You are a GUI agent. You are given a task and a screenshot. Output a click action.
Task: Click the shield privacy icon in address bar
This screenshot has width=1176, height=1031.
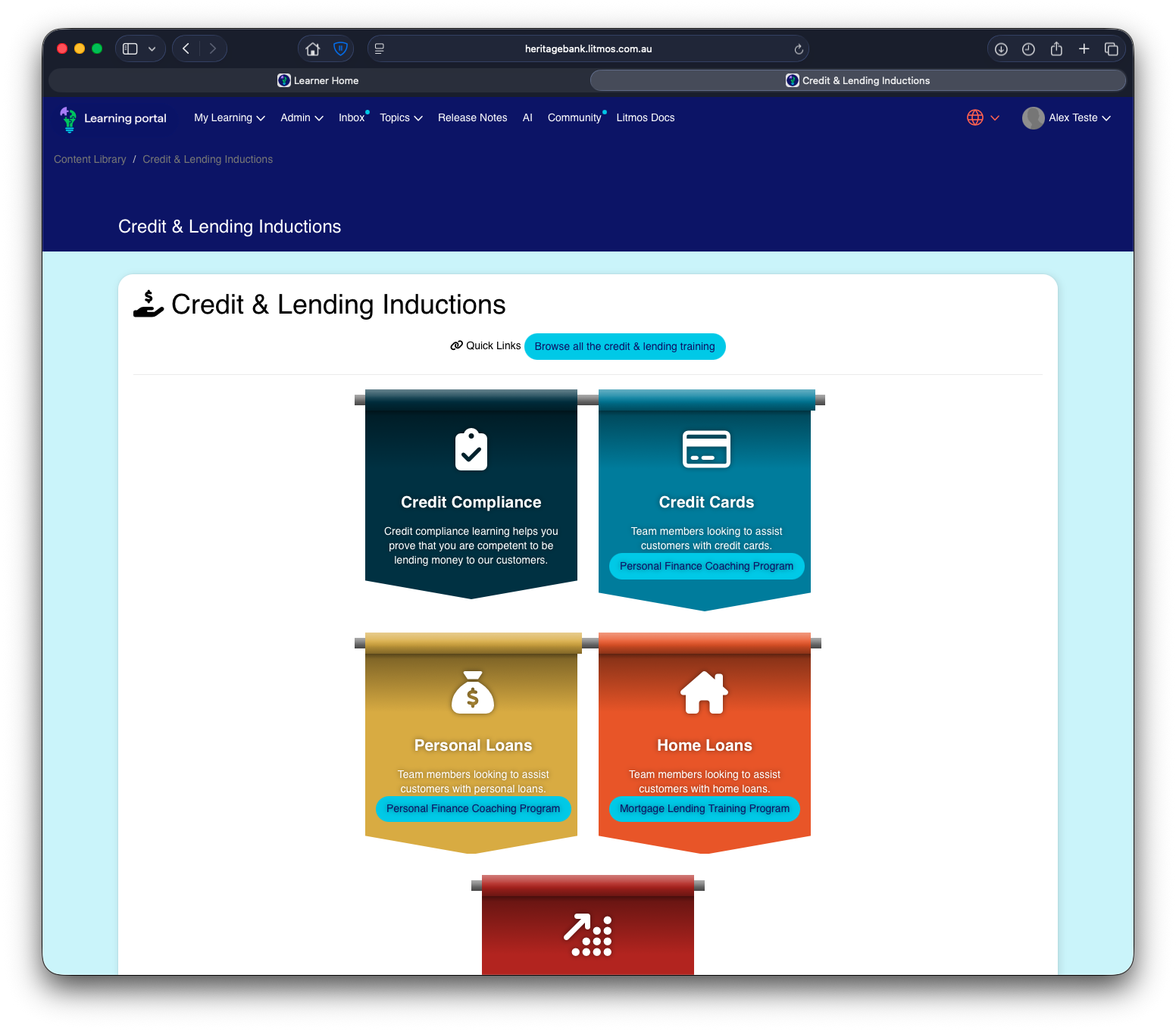point(340,48)
